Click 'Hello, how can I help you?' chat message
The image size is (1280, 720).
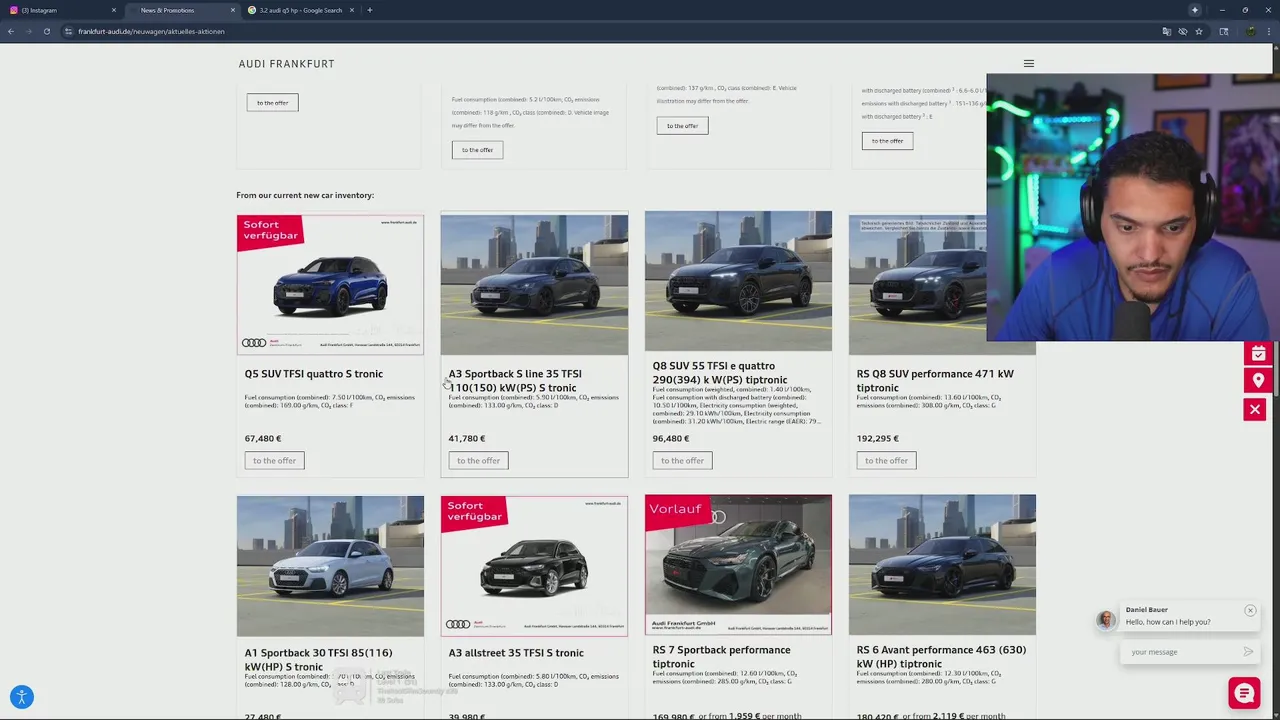(x=1168, y=622)
